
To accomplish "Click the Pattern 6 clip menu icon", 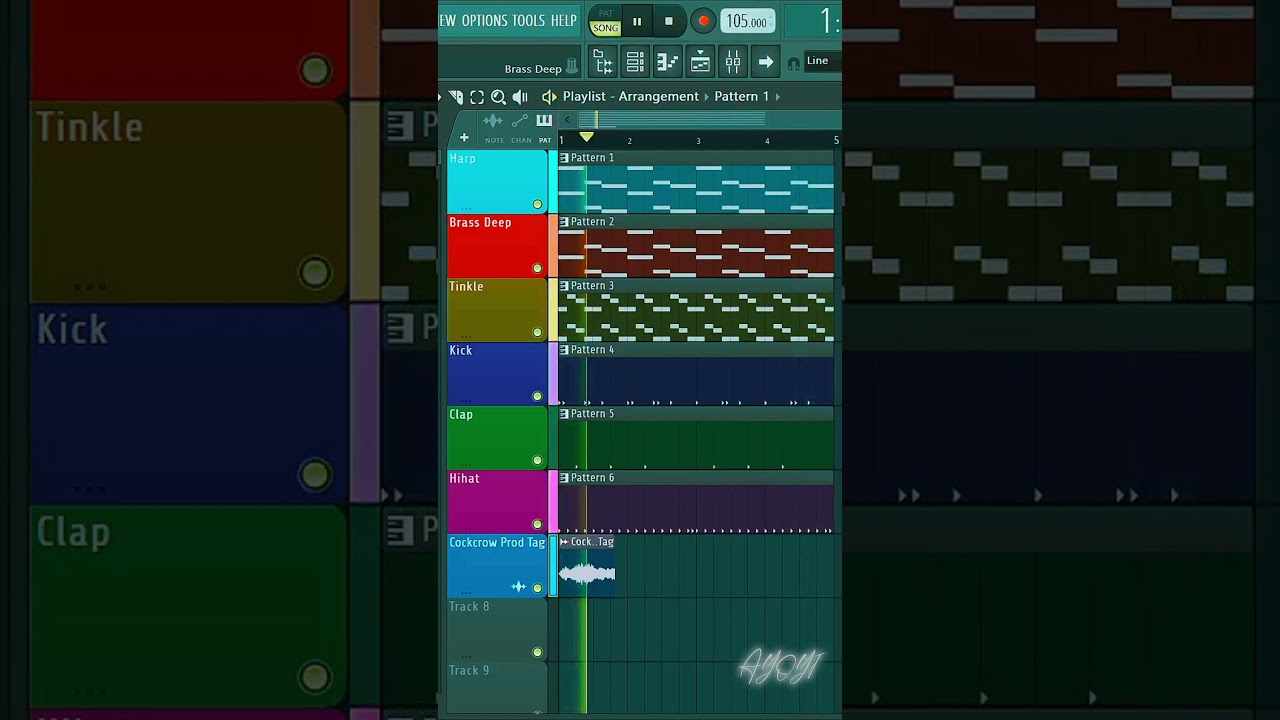I will (564, 478).
